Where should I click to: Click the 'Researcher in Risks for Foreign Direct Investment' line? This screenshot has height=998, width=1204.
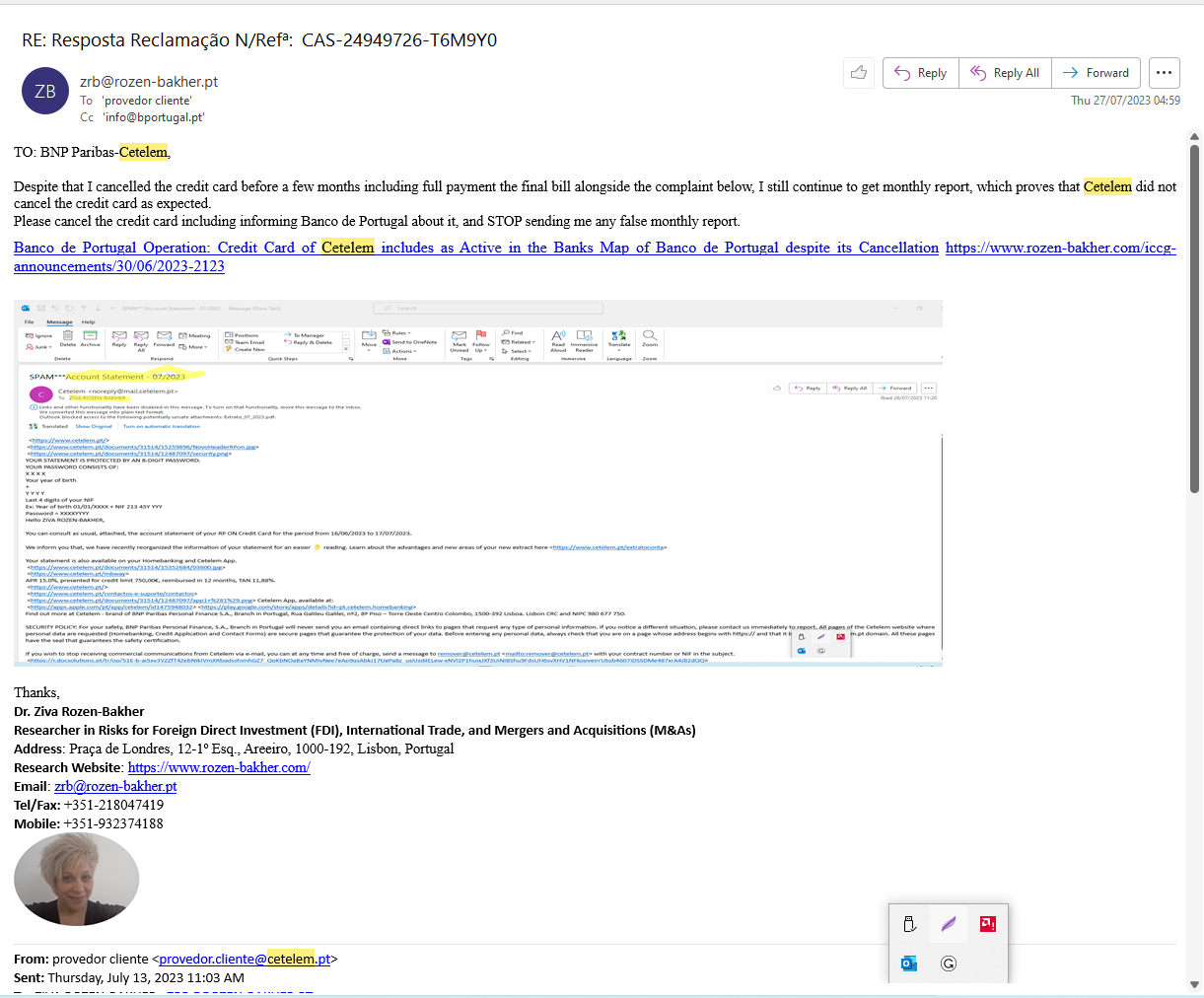click(355, 730)
